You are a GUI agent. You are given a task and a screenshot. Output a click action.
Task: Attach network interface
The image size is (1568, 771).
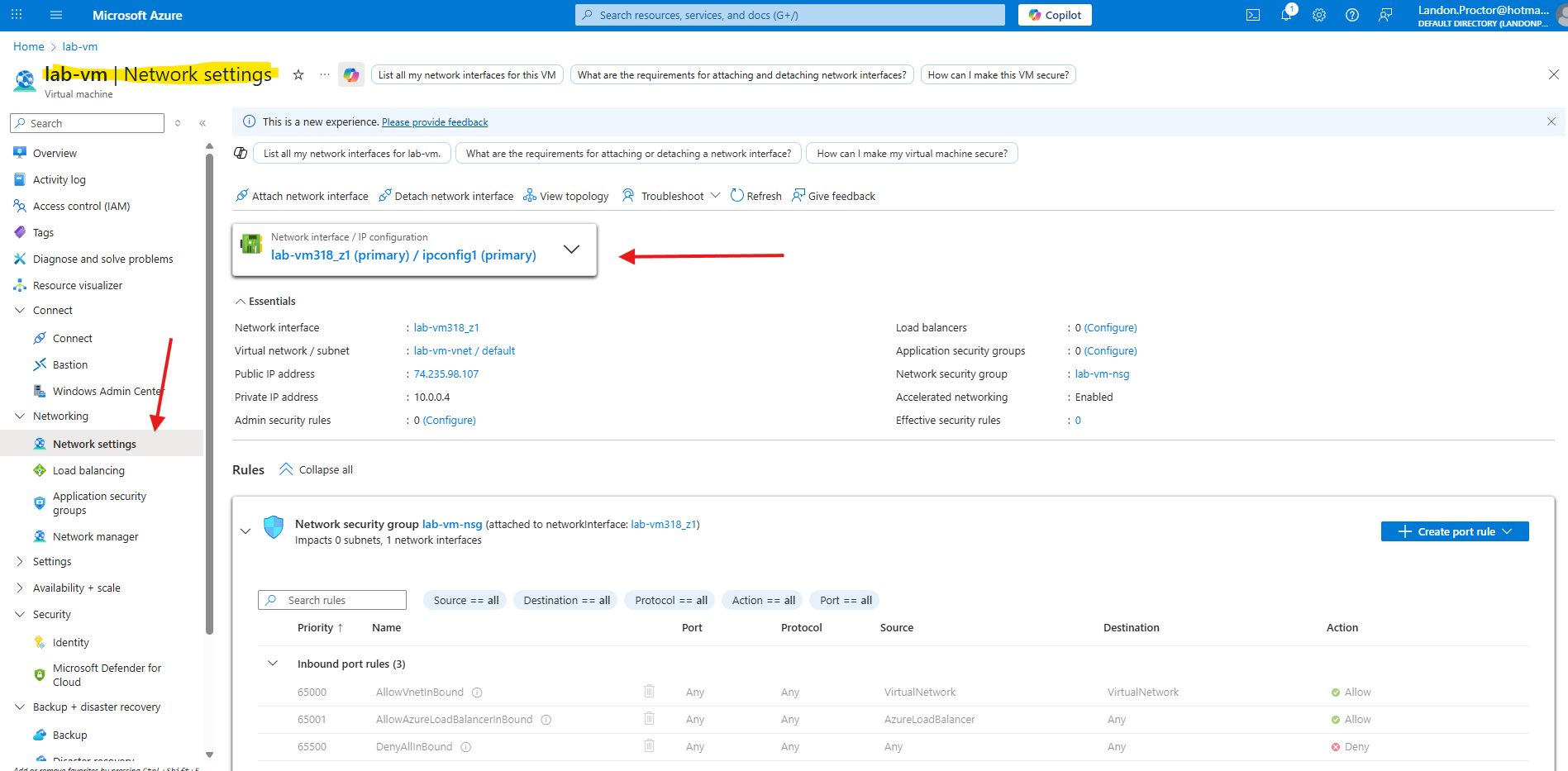coord(302,196)
